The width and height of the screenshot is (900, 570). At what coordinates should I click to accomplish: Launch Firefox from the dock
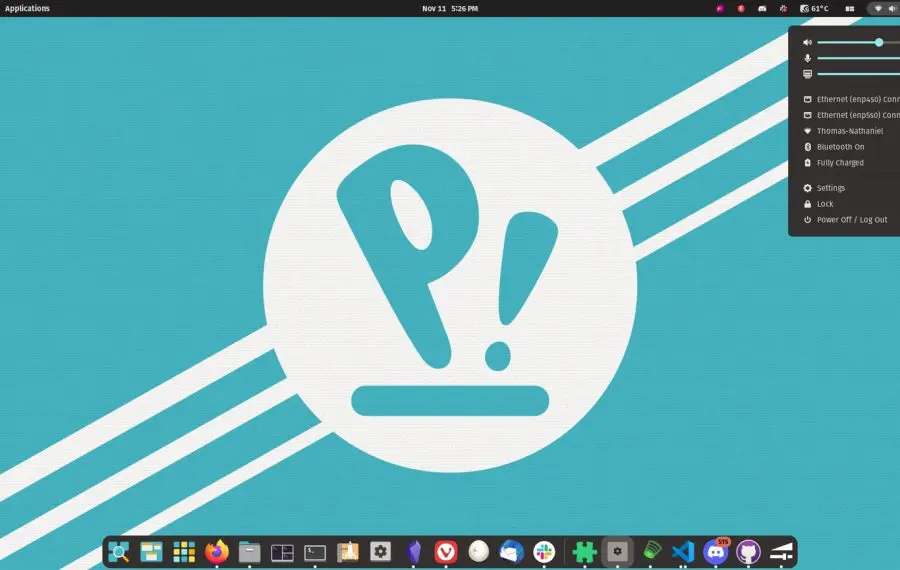[217, 552]
